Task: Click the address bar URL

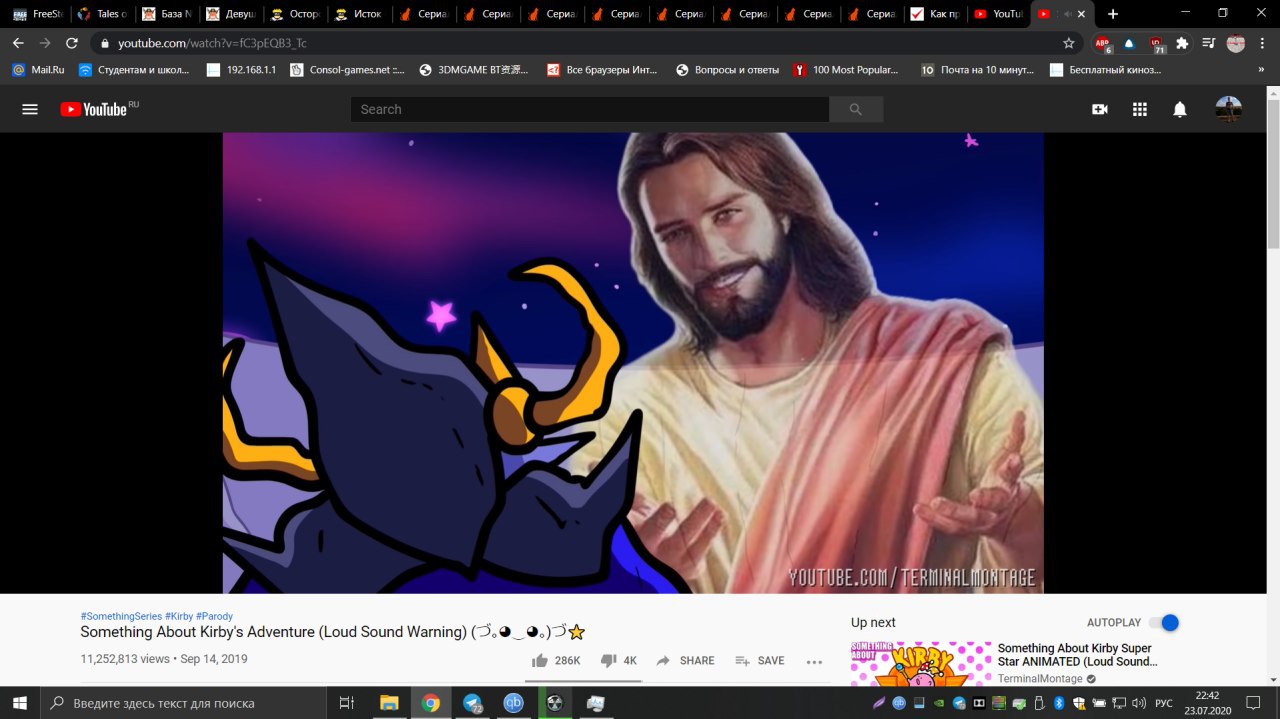Action: tap(212, 43)
